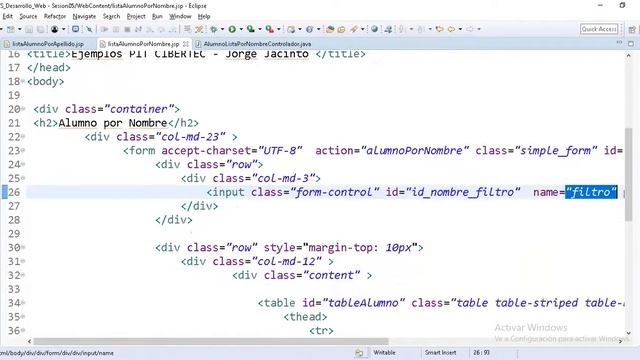Open the Help menu
Image resolution: width=640 pixels, height=360 pixels.
tap(204, 16)
